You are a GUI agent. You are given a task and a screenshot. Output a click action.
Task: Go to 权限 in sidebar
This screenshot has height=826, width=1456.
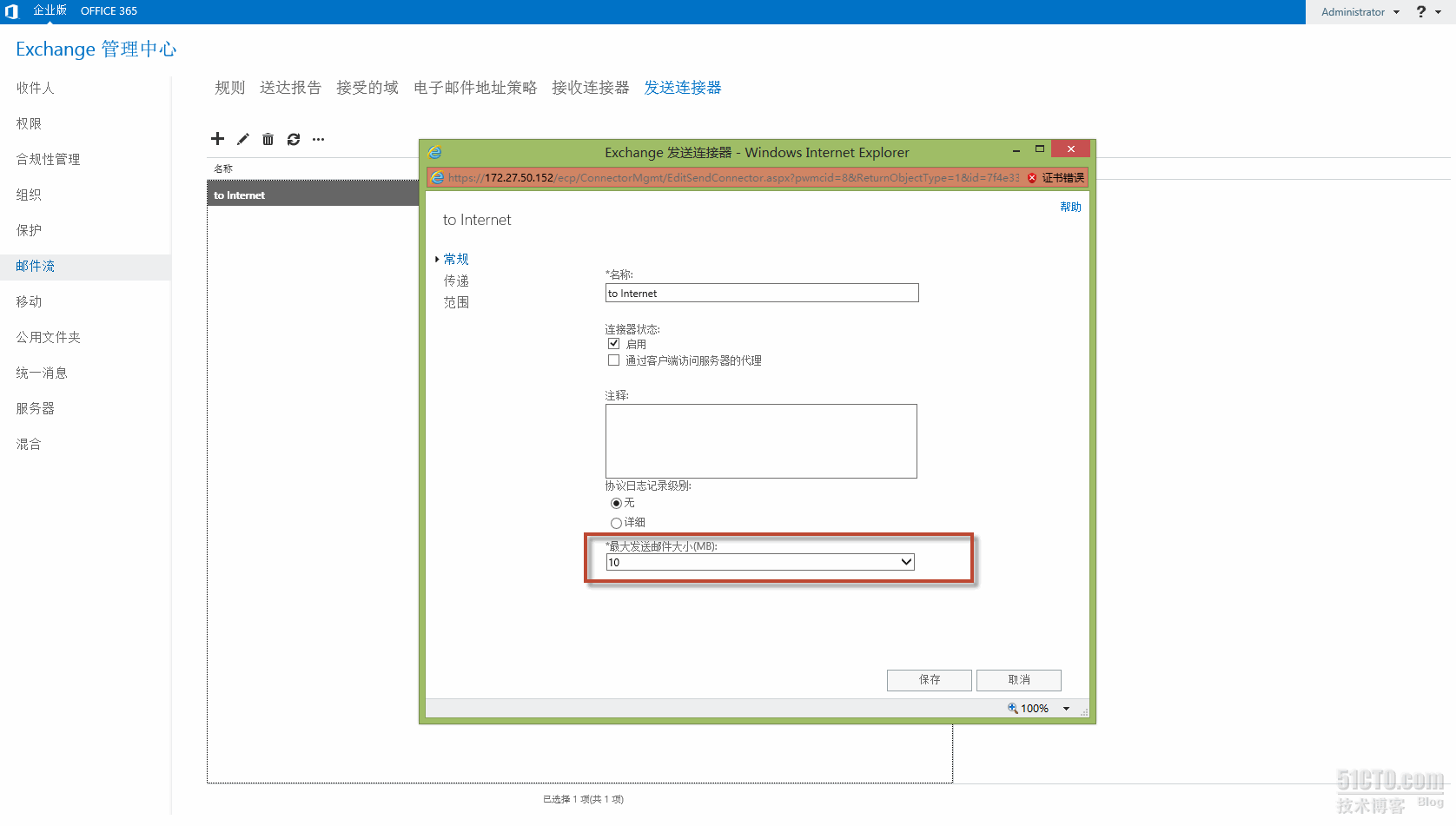coord(29,123)
